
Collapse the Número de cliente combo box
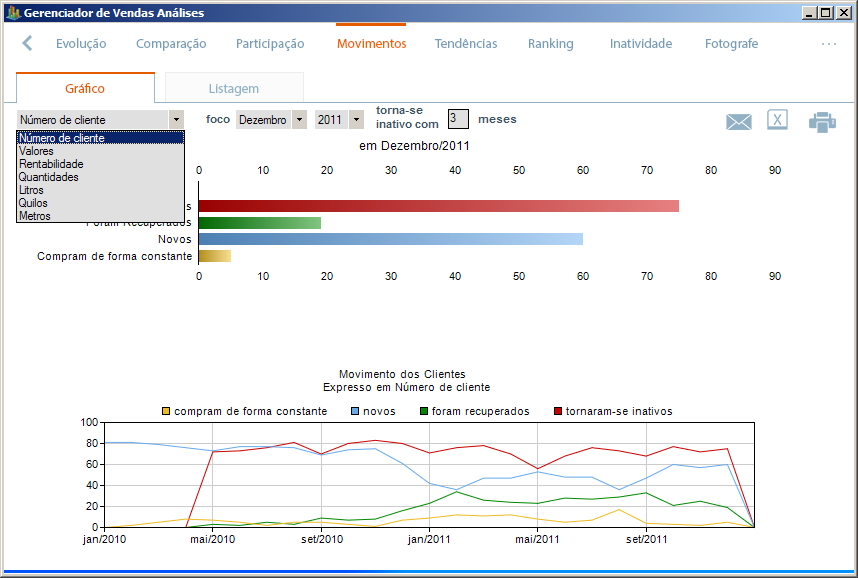[176, 120]
